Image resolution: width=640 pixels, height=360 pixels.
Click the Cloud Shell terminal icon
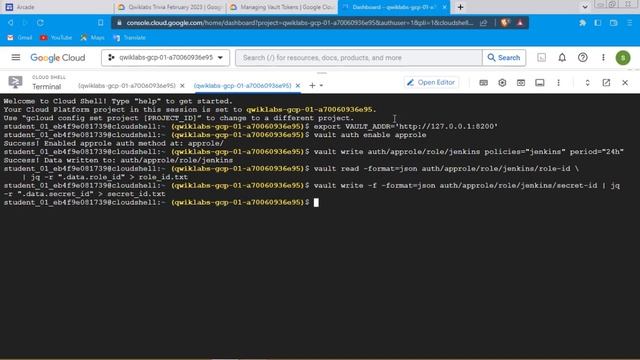[16, 82]
